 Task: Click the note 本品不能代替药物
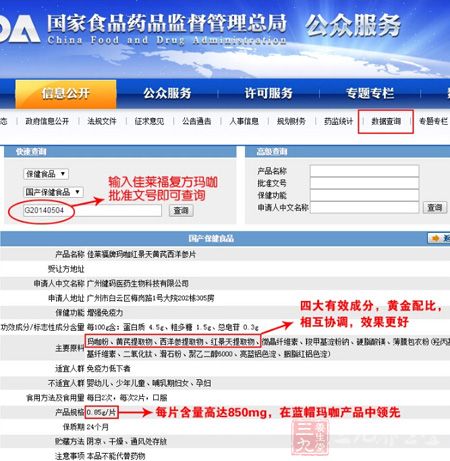pos(116,456)
